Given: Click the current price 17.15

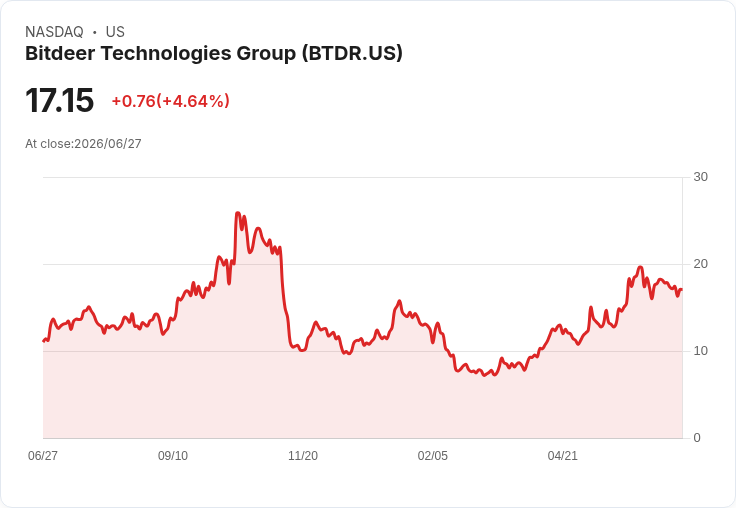Looking at the screenshot, I should click(x=60, y=100).
